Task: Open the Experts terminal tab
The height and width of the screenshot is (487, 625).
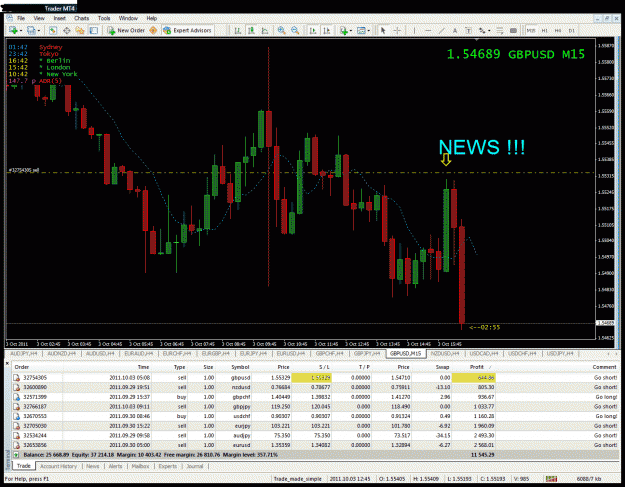Action: 167,466
